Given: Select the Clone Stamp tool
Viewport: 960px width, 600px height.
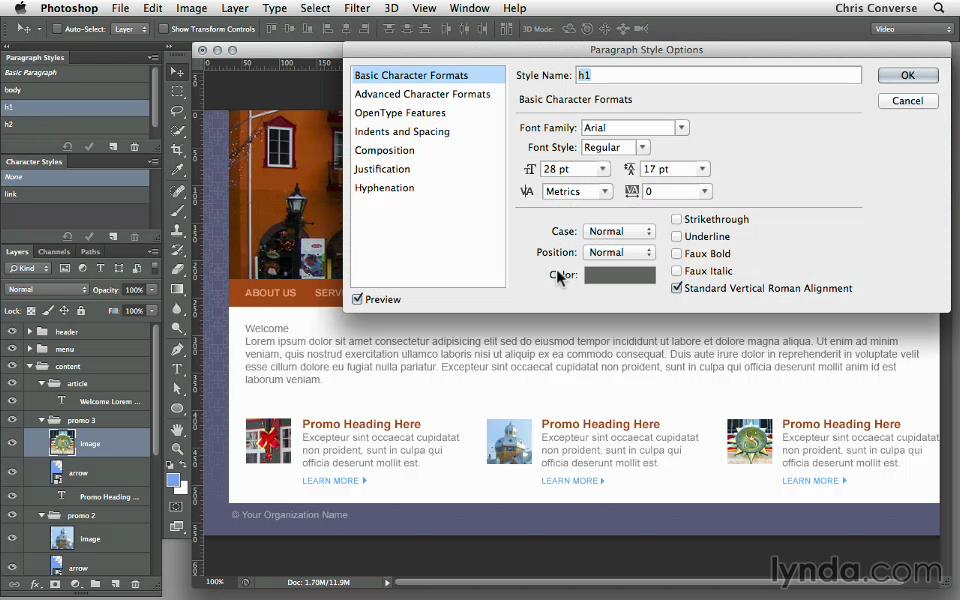Looking at the screenshot, I should pos(177,230).
